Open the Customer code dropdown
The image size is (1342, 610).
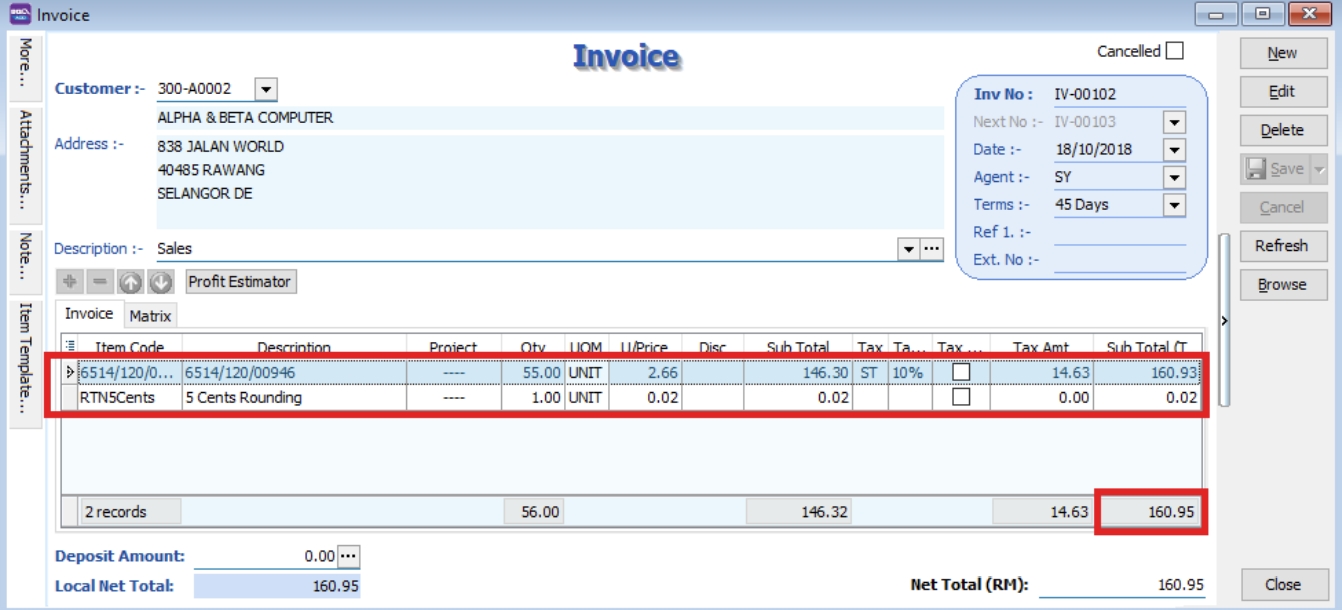[x=266, y=89]
